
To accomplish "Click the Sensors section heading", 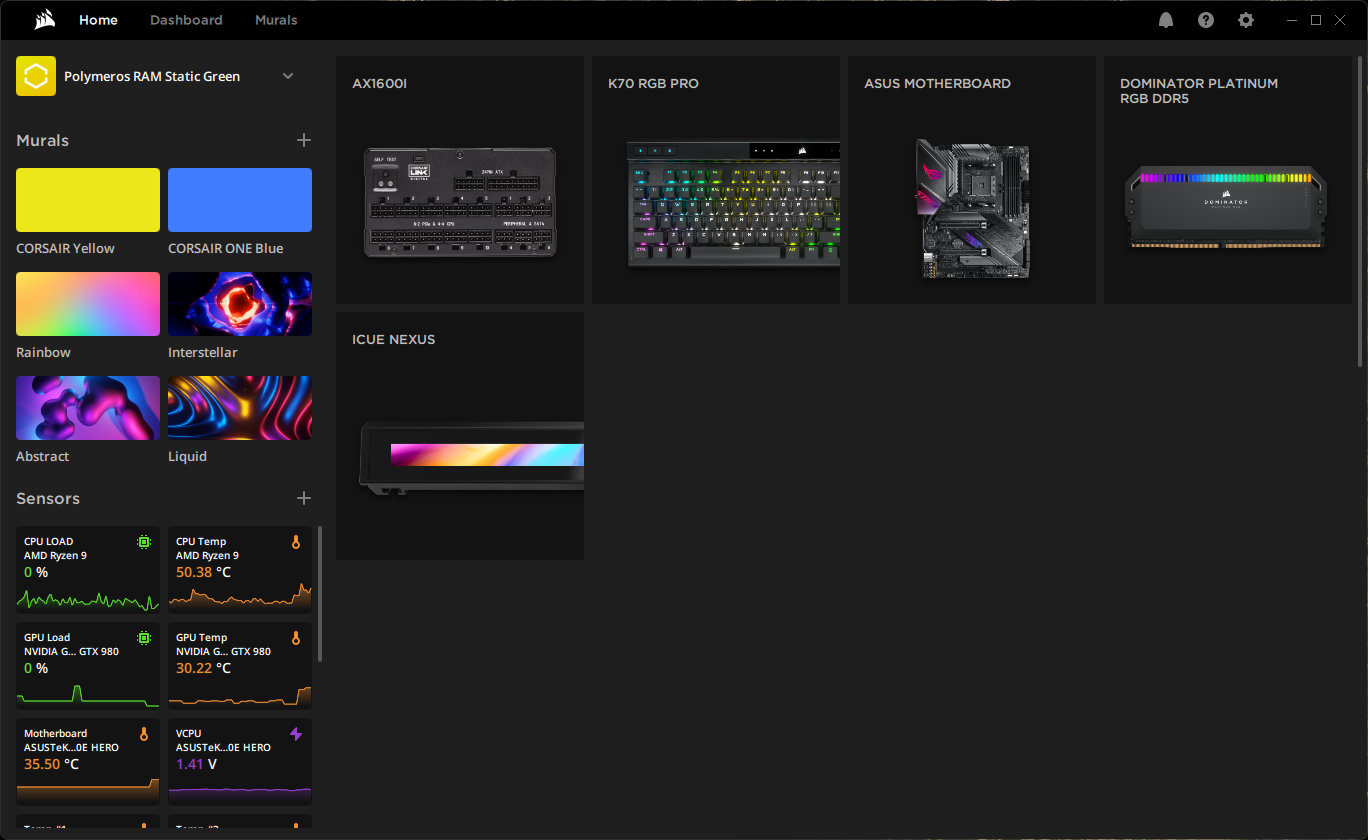I will (48, 498).
